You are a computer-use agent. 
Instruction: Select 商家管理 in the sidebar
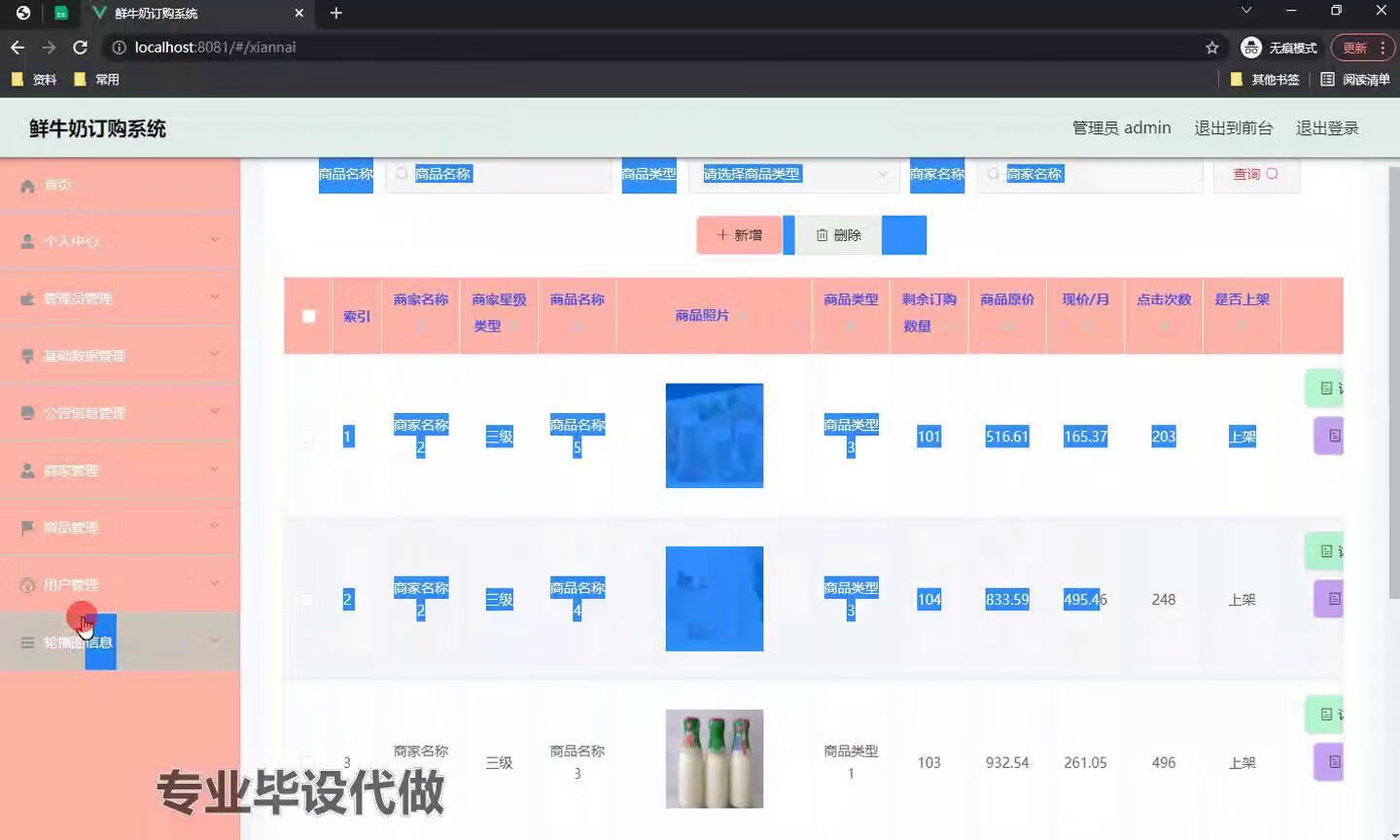coord(120,471)
